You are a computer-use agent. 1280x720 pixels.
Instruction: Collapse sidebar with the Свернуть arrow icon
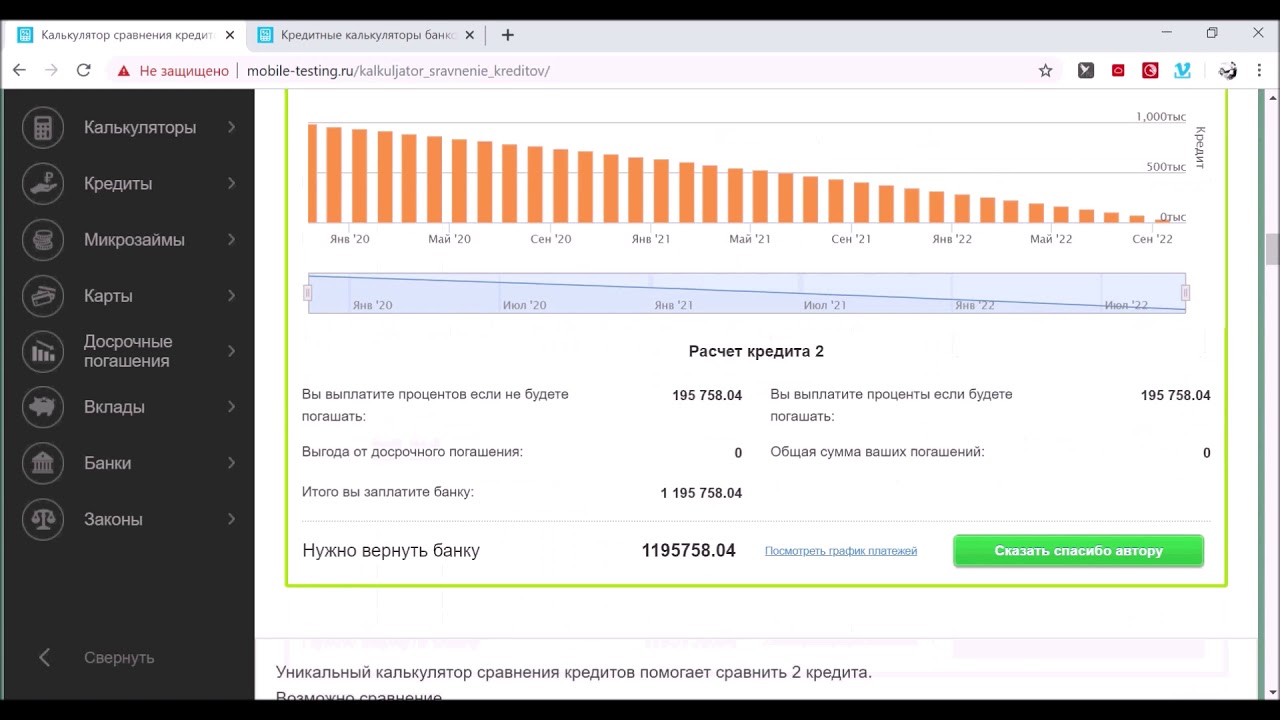click(x=44, y=657)
